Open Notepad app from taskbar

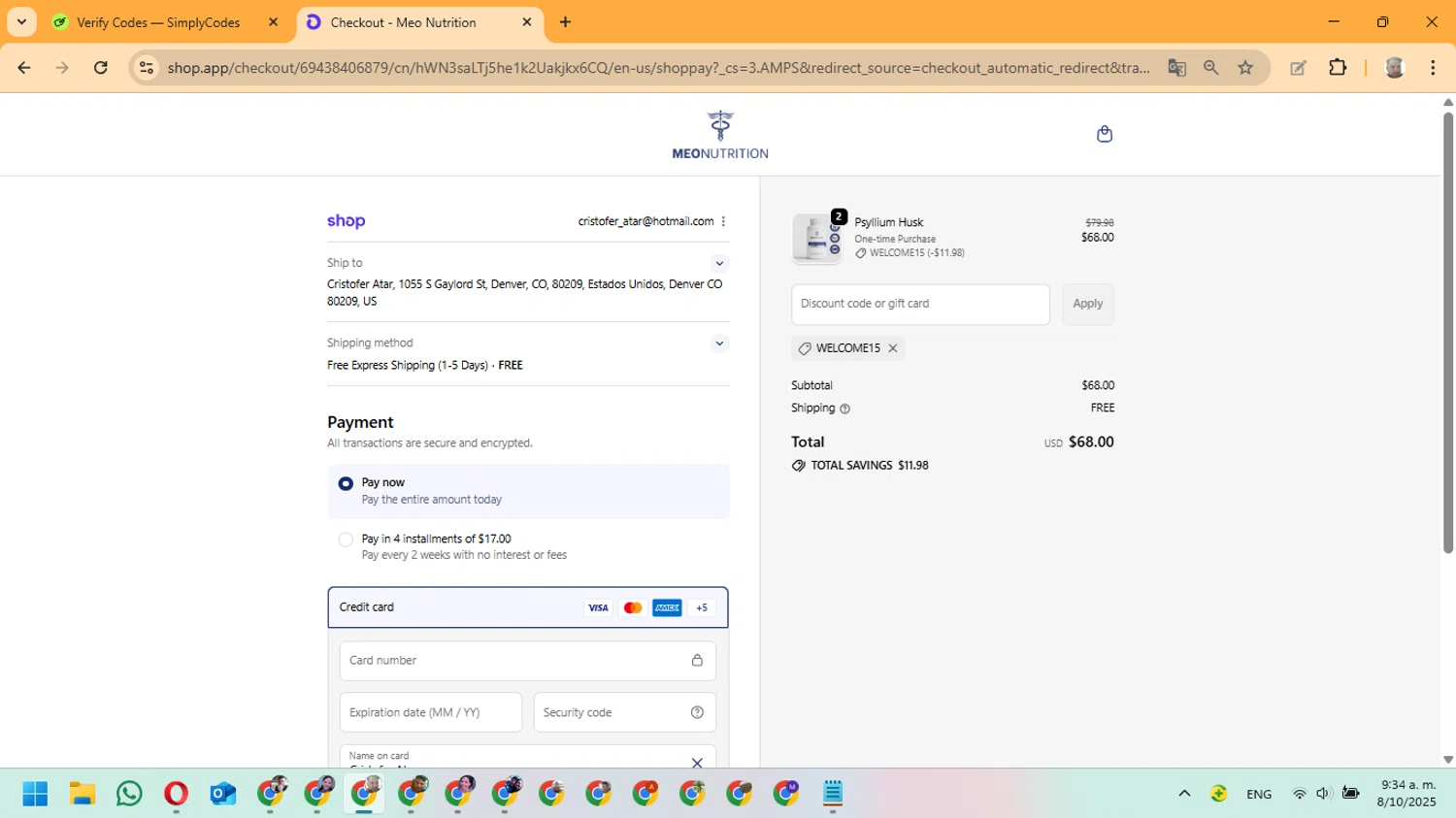[x=833, y=794]
